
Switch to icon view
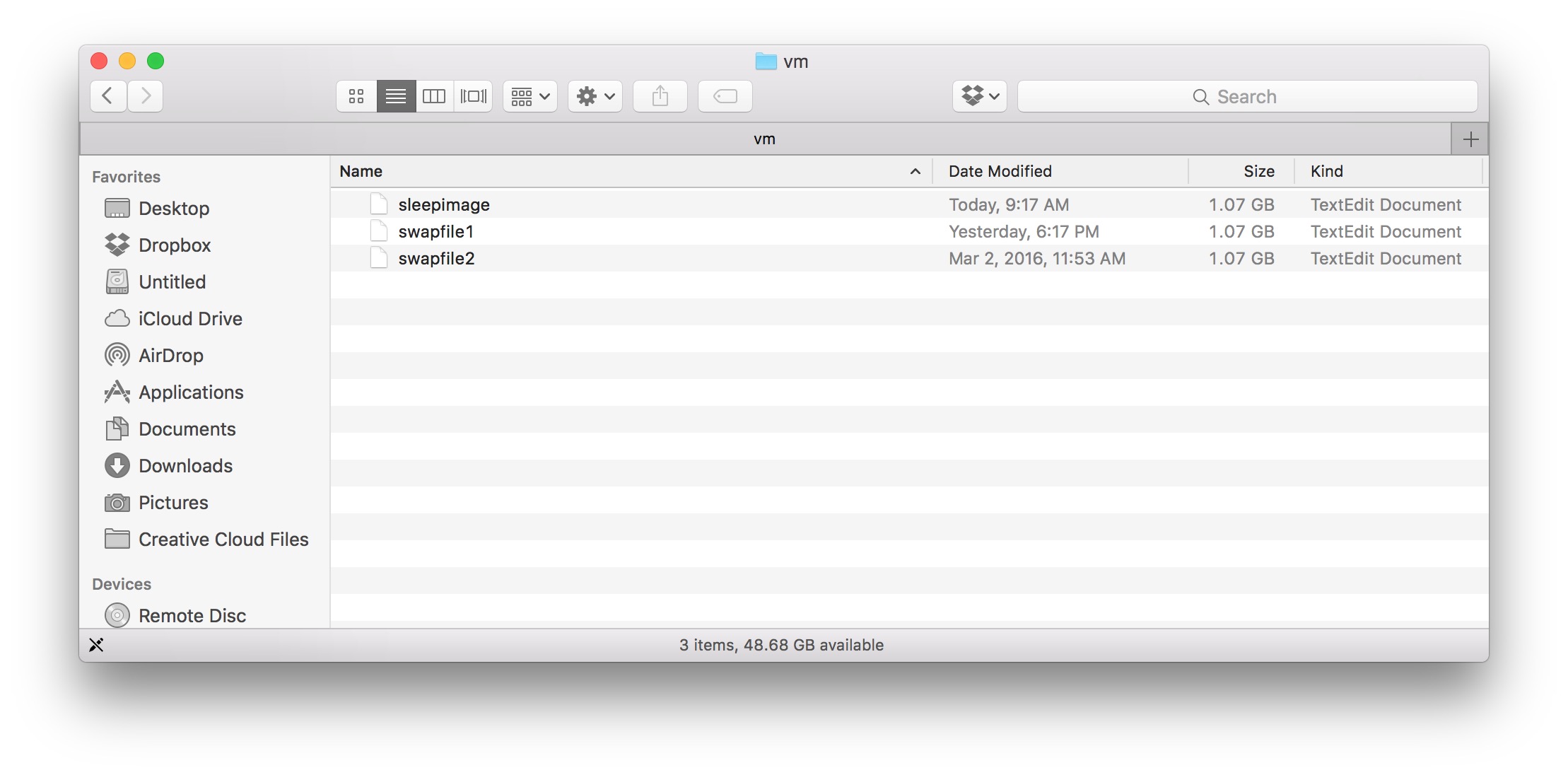(x=356, y=96)
